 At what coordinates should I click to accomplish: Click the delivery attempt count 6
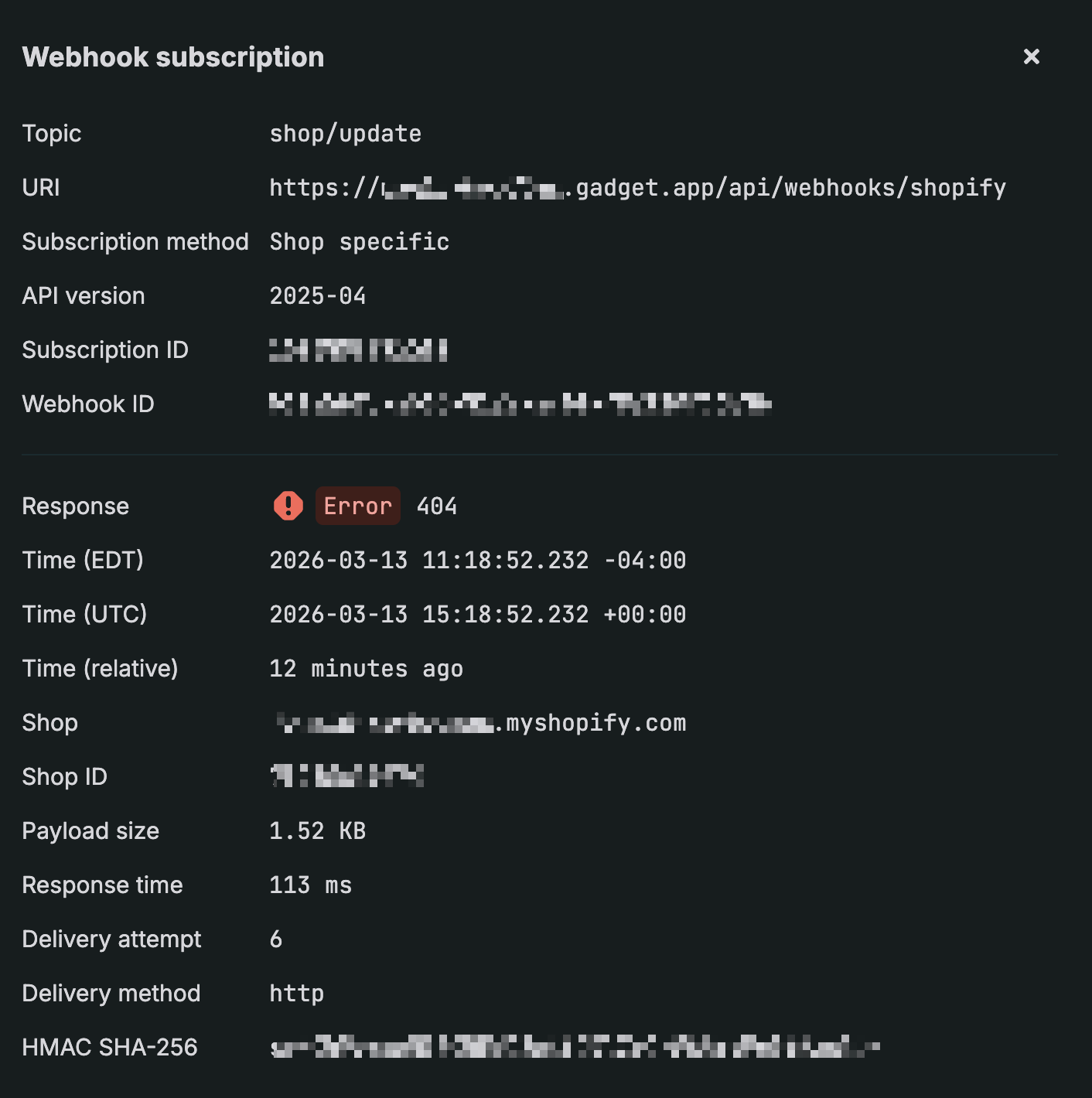[x=276, y=939]
